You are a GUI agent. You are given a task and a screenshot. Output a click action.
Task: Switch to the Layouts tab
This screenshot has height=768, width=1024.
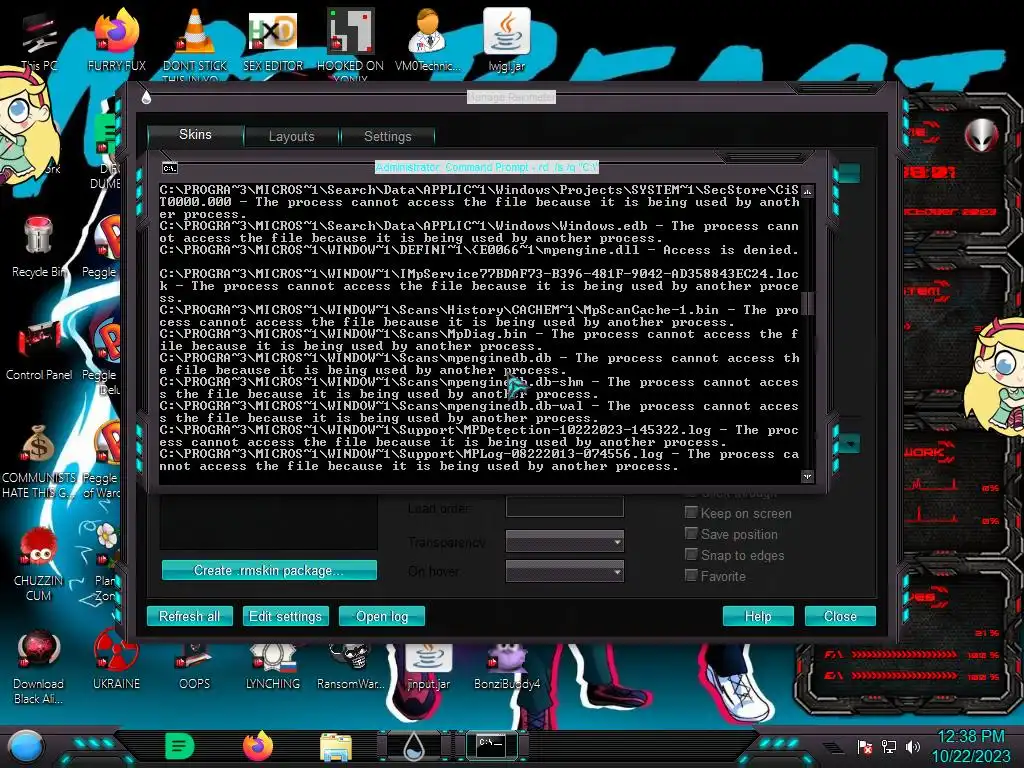(x=291, y=136)
